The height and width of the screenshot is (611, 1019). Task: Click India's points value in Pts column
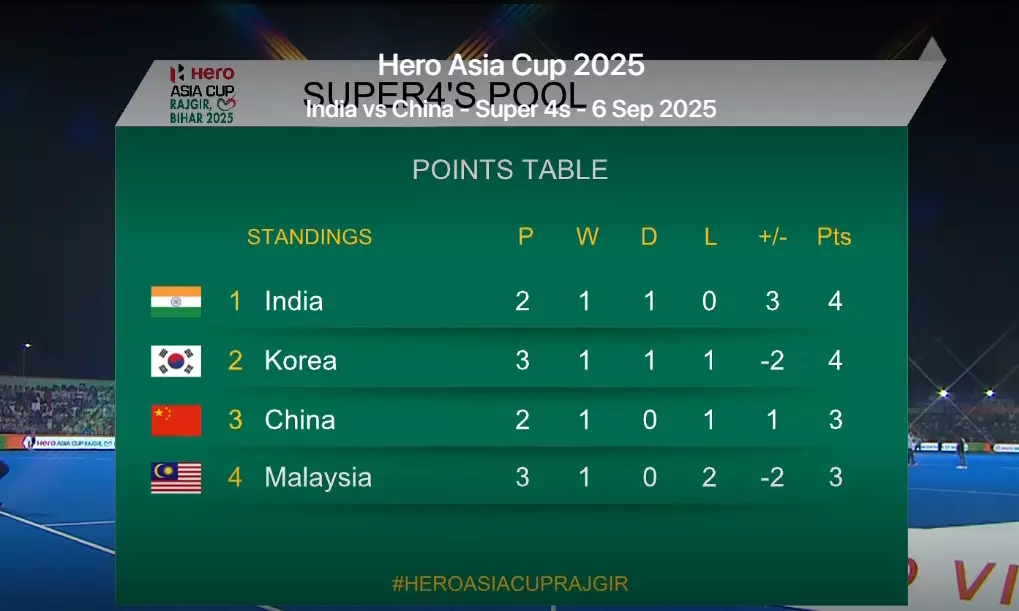click(835, 301)
